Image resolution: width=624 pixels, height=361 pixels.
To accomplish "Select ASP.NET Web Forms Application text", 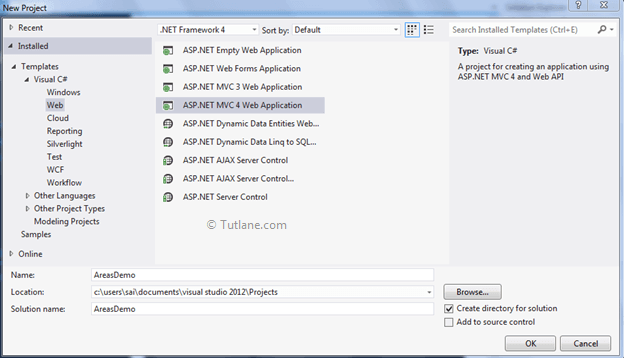I will tap(242, 69).
